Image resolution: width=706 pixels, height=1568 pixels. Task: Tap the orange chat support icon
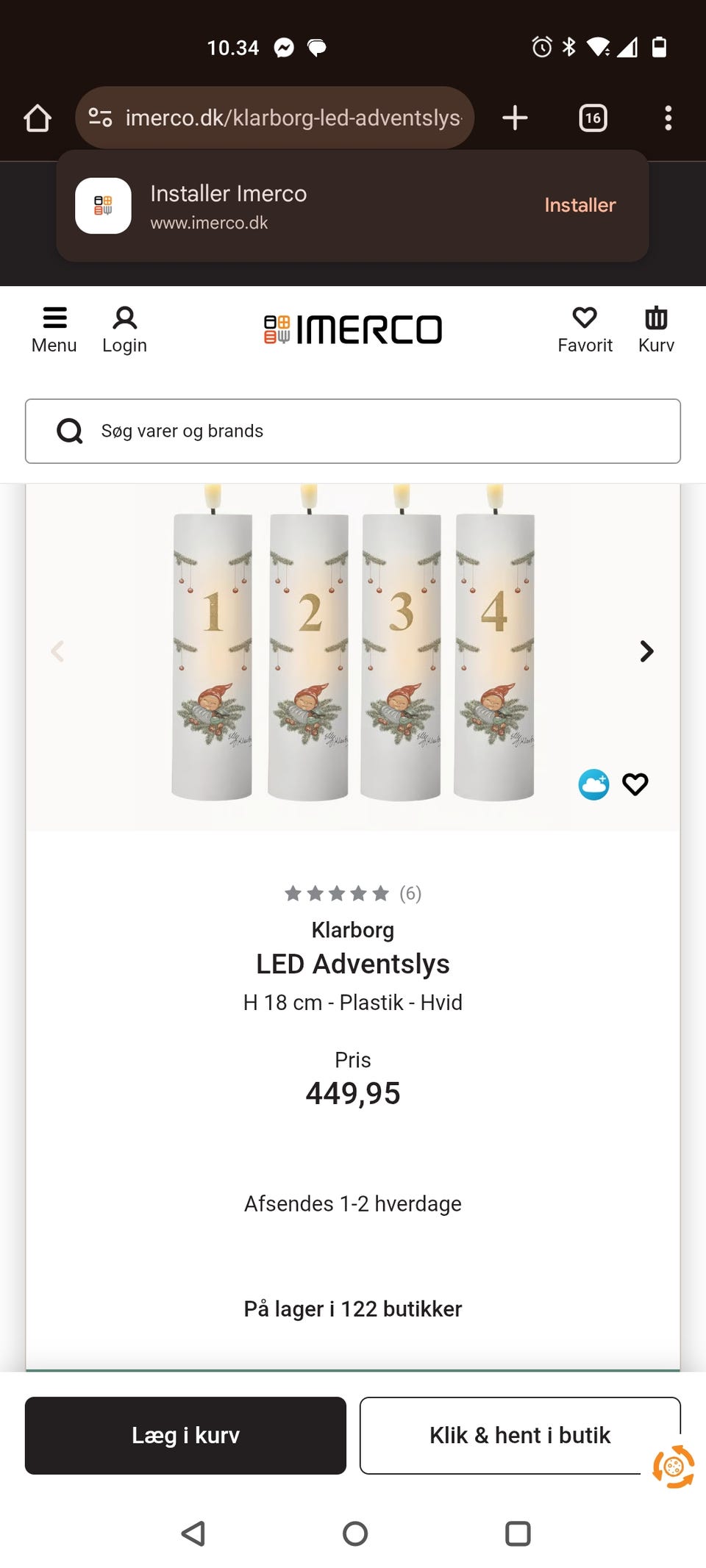673,1467
